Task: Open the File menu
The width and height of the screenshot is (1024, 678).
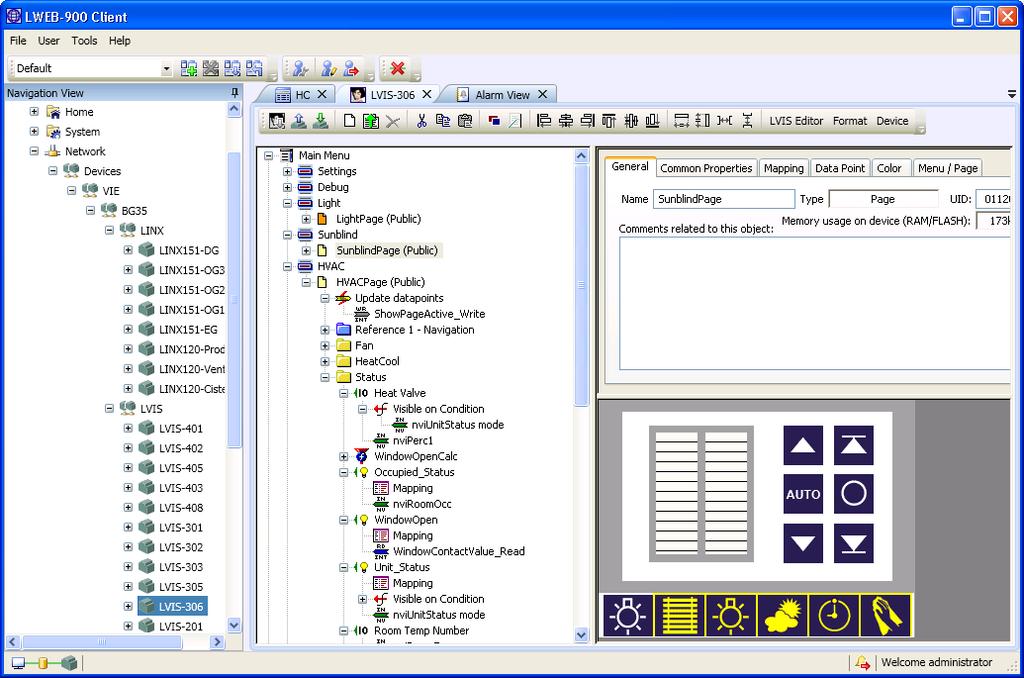Action: pyautogui.click(x=18, y=40)
